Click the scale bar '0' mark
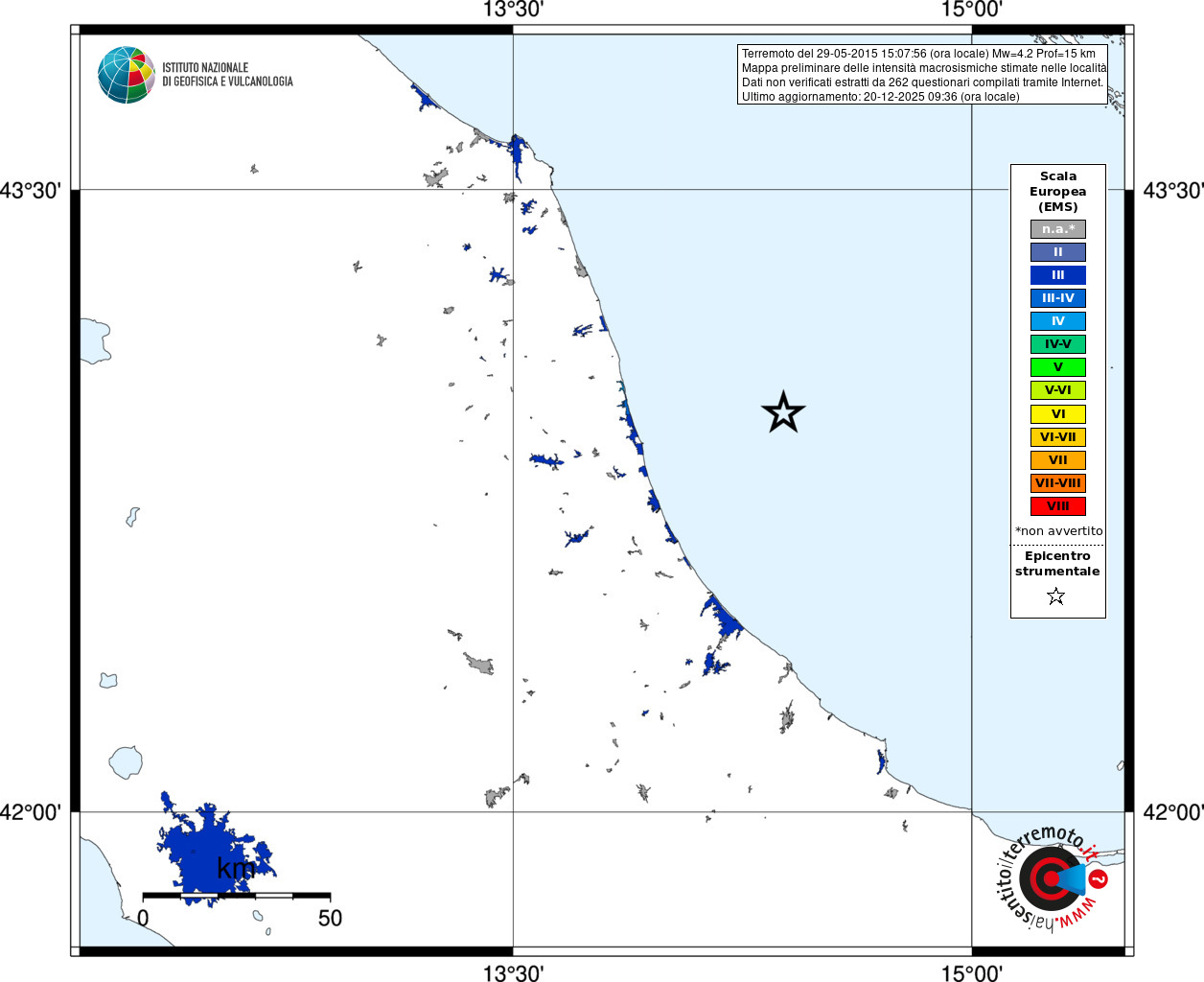The height and width of the screenshot is (982, 1204). (143, 918)
